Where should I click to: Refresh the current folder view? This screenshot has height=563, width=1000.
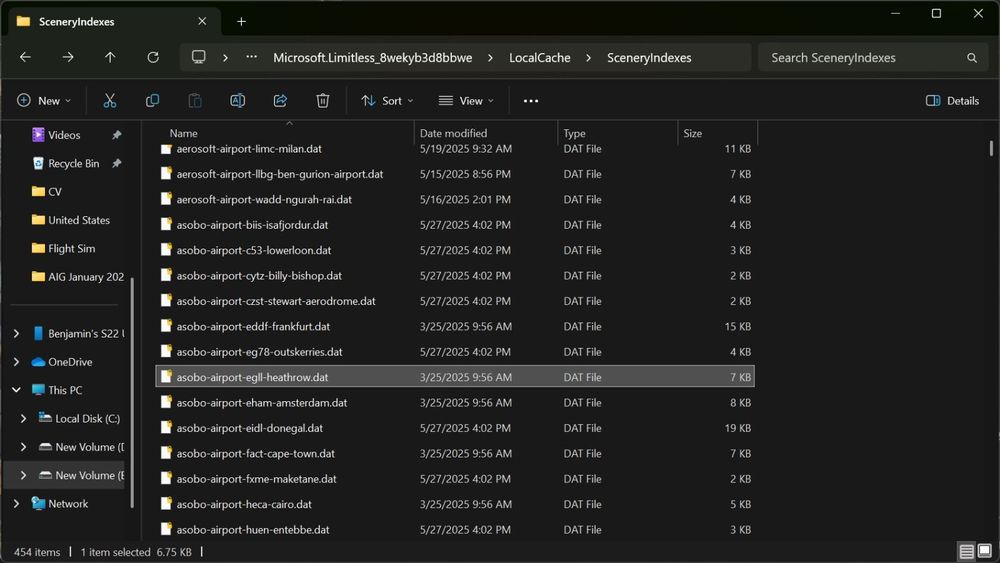[x=153, y=58]
